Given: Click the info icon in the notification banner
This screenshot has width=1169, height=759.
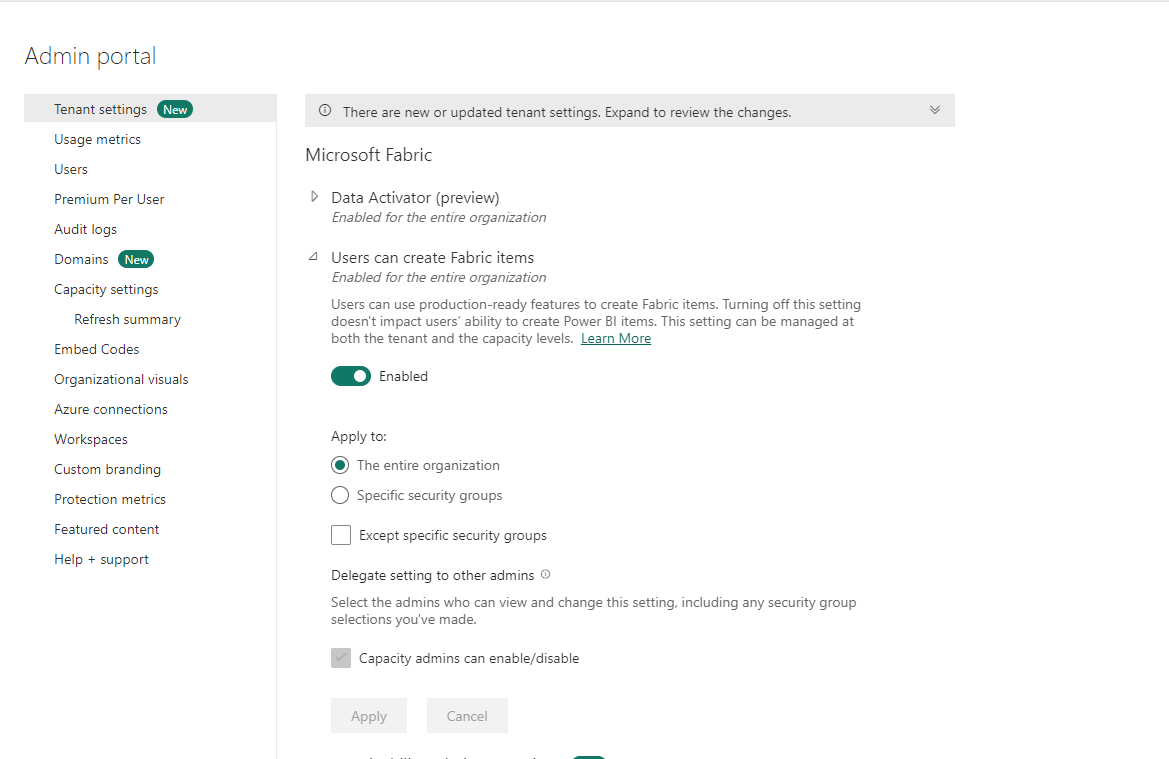Looking at the screenshot, I should (325, 110).
